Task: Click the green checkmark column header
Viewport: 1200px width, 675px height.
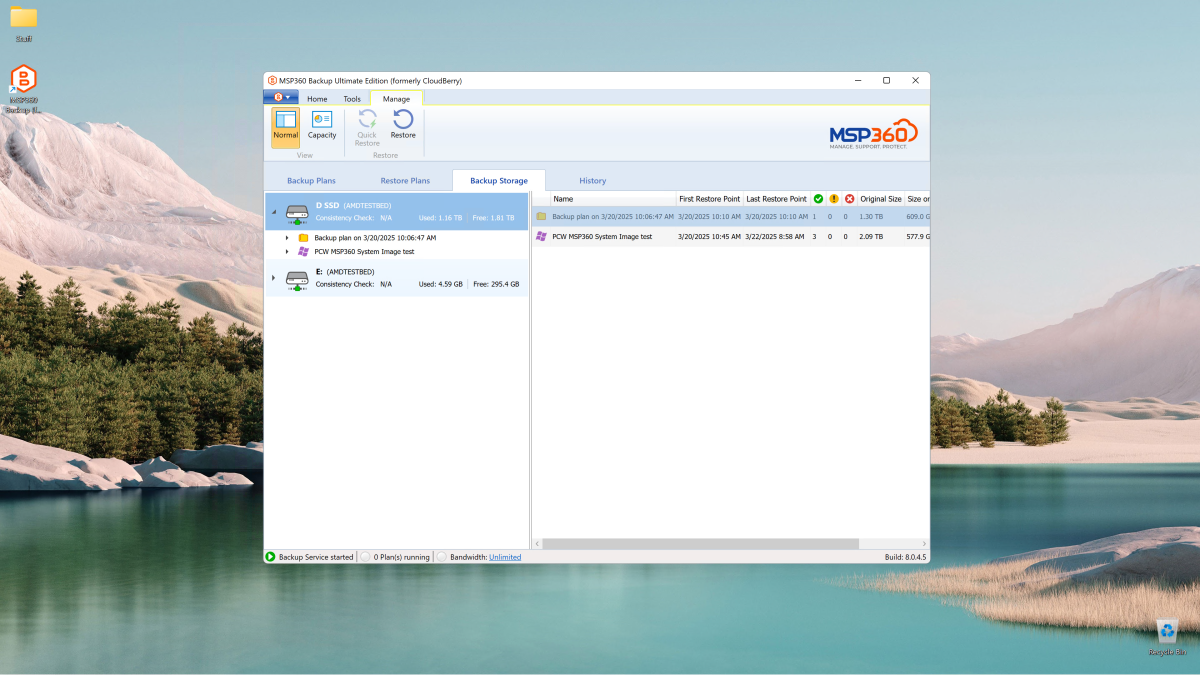Action: coord(818,199)
